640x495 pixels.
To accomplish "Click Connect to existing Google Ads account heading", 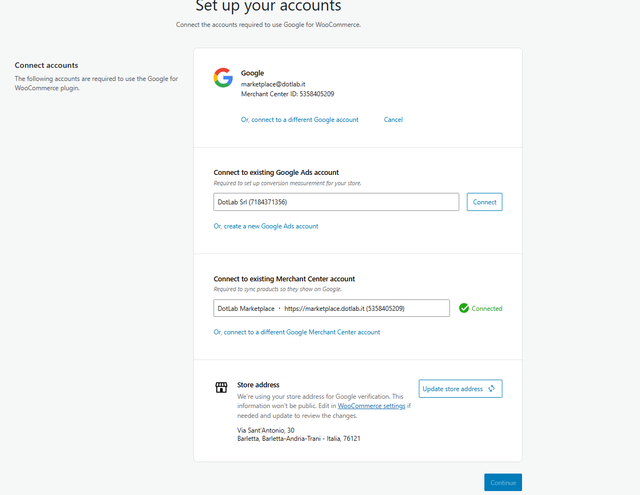I will coord(276,173).
